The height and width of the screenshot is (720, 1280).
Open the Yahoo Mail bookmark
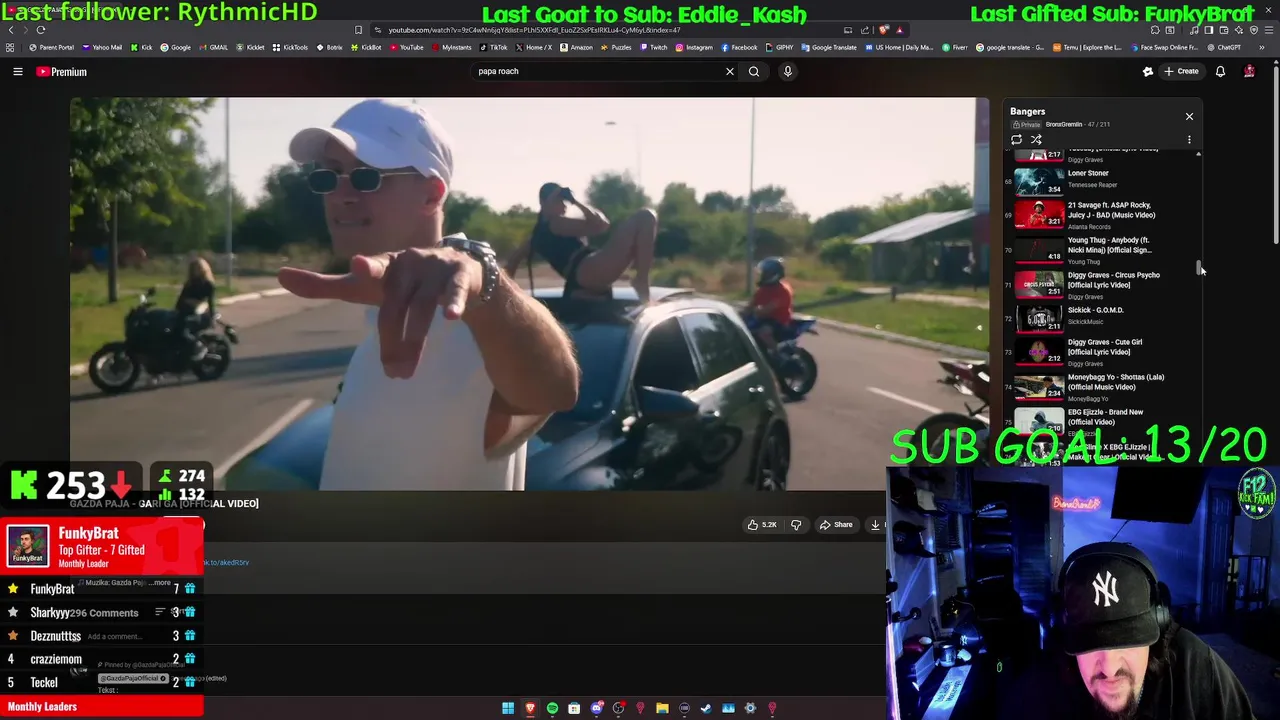click(104, 47)
